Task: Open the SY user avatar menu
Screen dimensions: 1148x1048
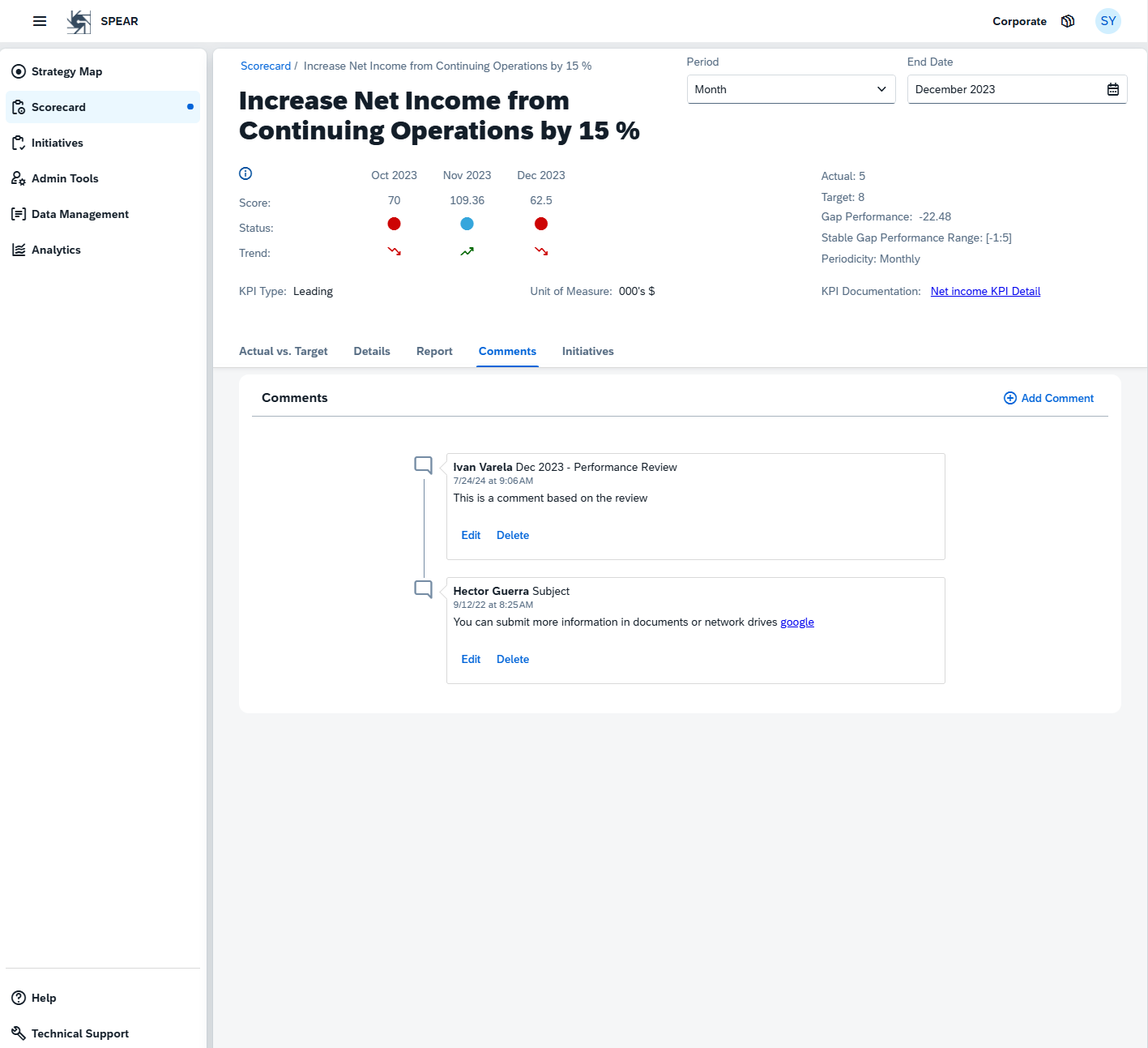Action: 1107,21
